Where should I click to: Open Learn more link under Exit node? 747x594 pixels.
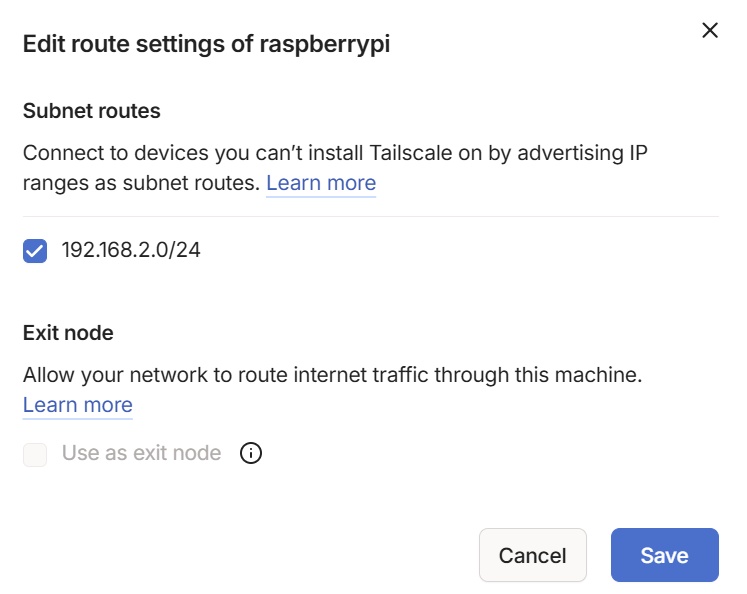pyautogui.click(x=78, y=405)
